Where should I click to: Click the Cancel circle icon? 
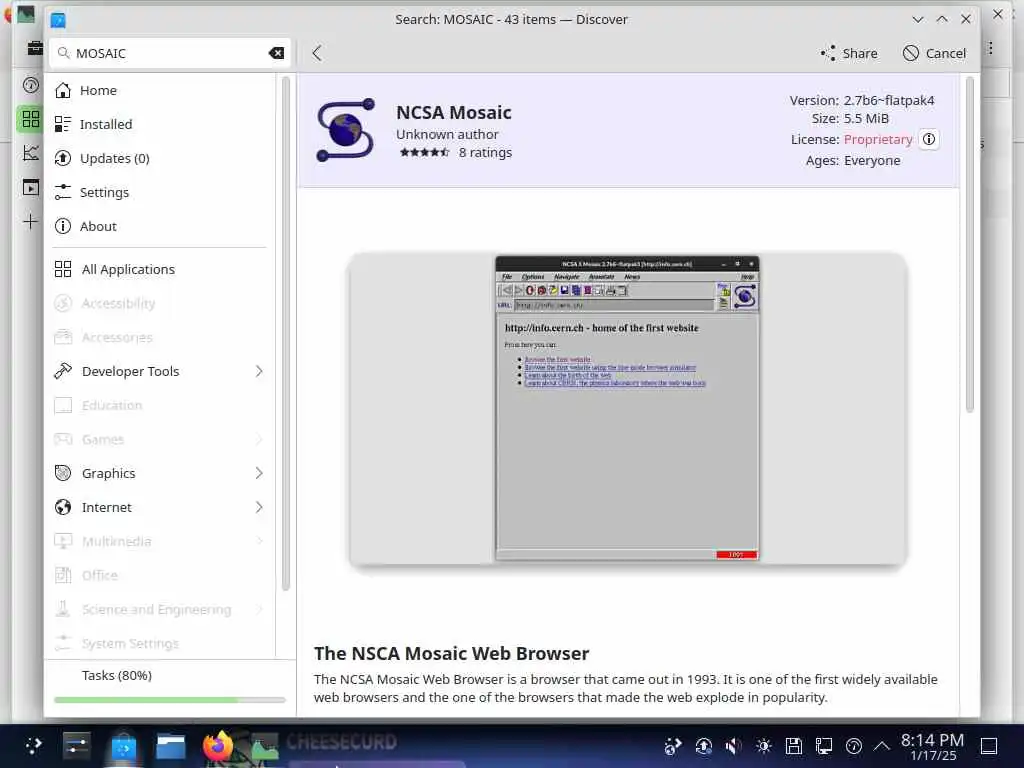coord(910,53)
